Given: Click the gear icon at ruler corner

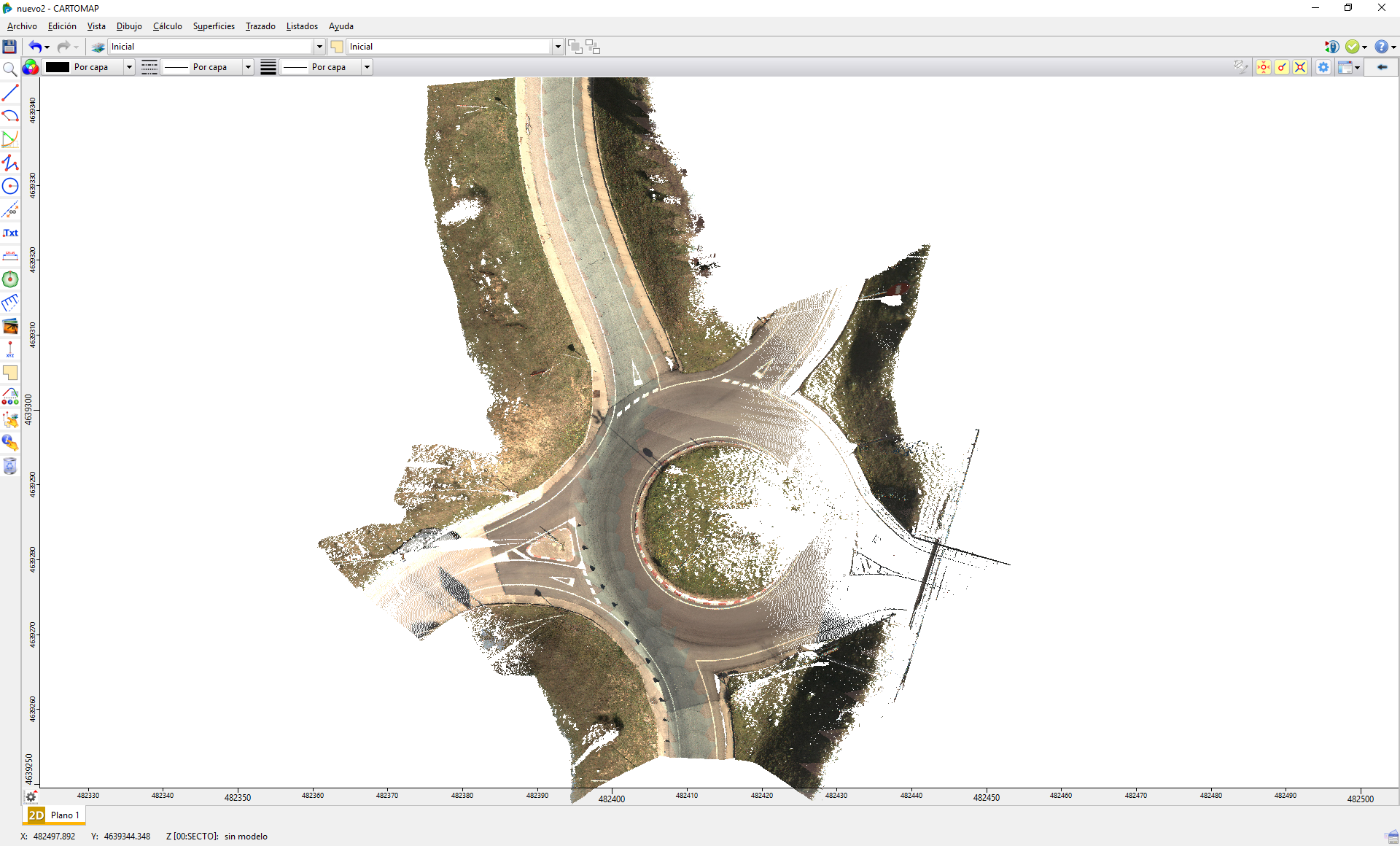Looking at the screenshot, I should [x=31, y=797].
